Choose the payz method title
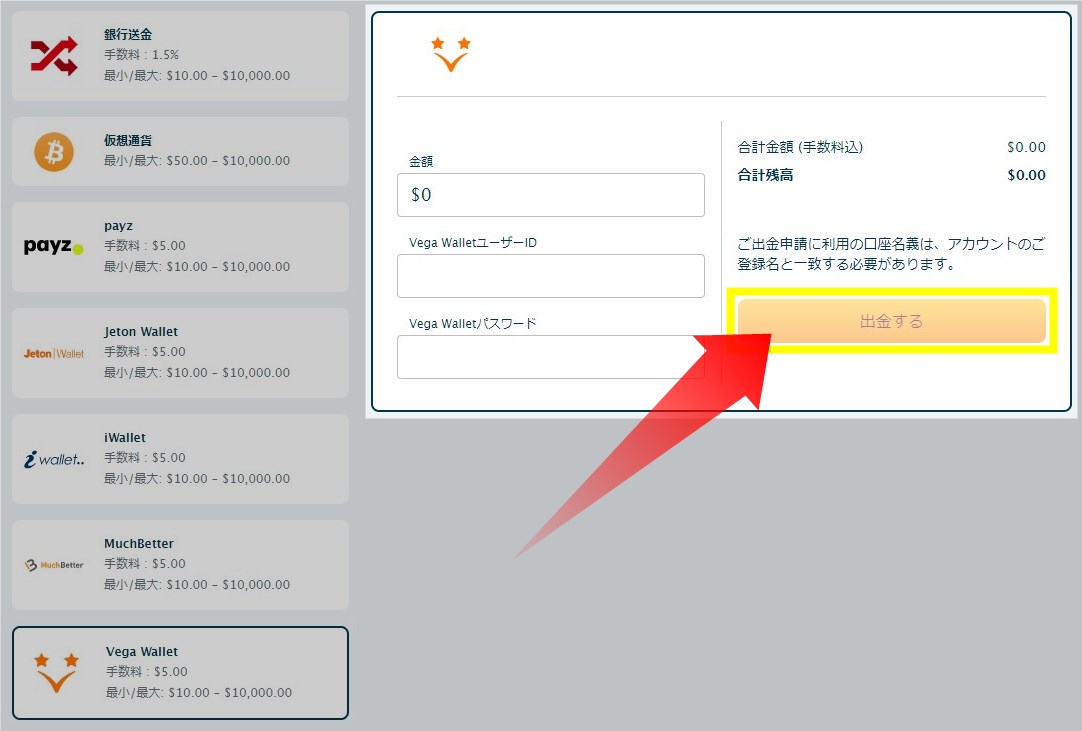The image size is (1082, 731). pyautogui.click(x=119, y=226)
